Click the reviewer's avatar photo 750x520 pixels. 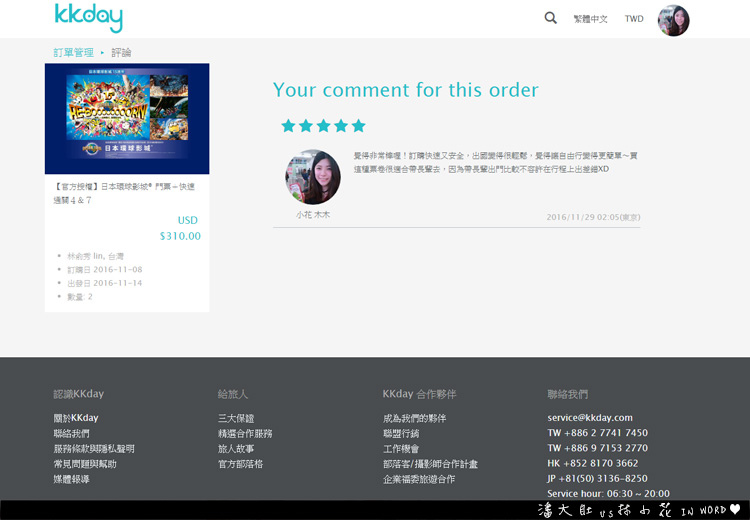click(x=313, y=177)
